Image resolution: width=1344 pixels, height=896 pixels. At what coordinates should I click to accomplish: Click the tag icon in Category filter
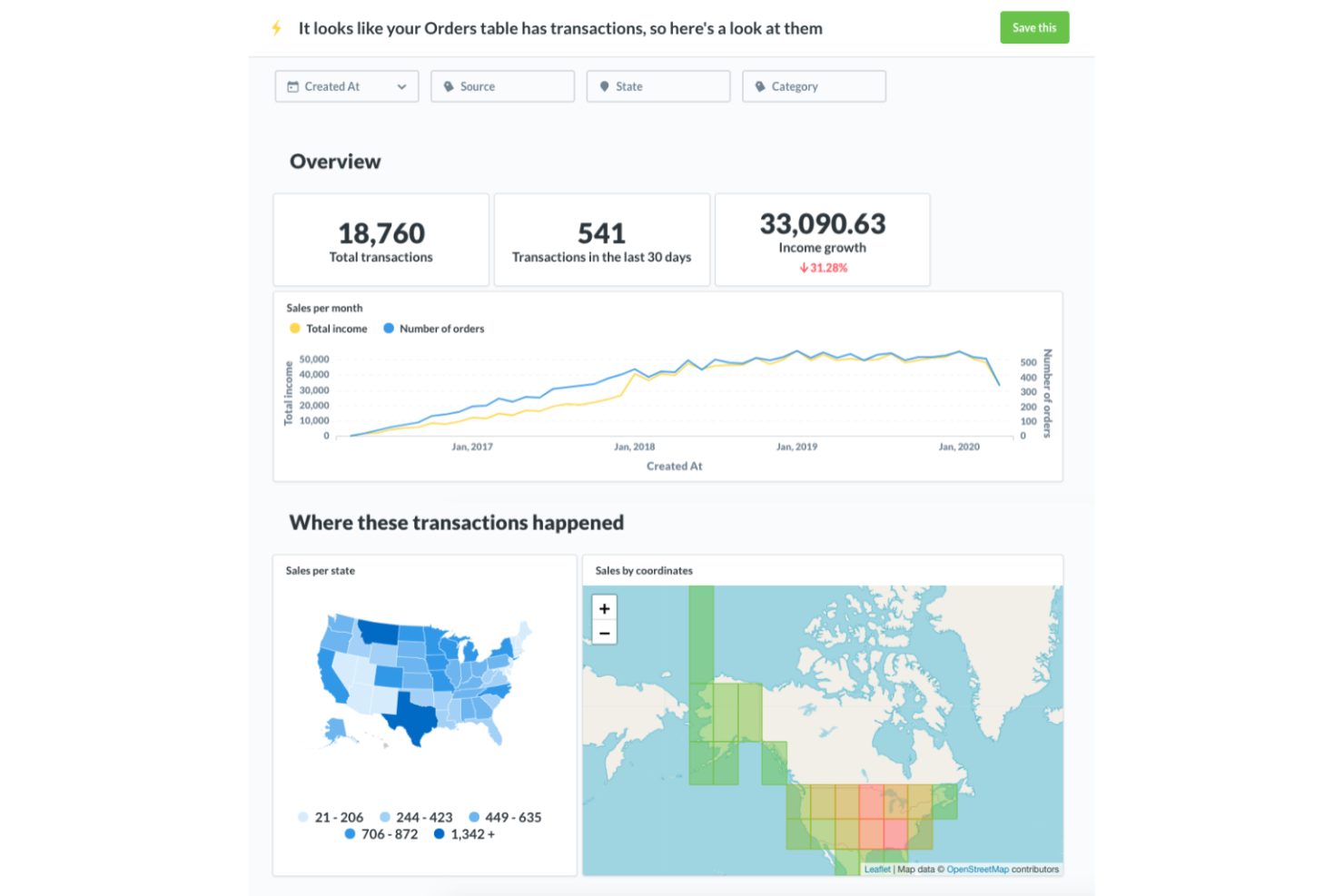pos(760,87)
